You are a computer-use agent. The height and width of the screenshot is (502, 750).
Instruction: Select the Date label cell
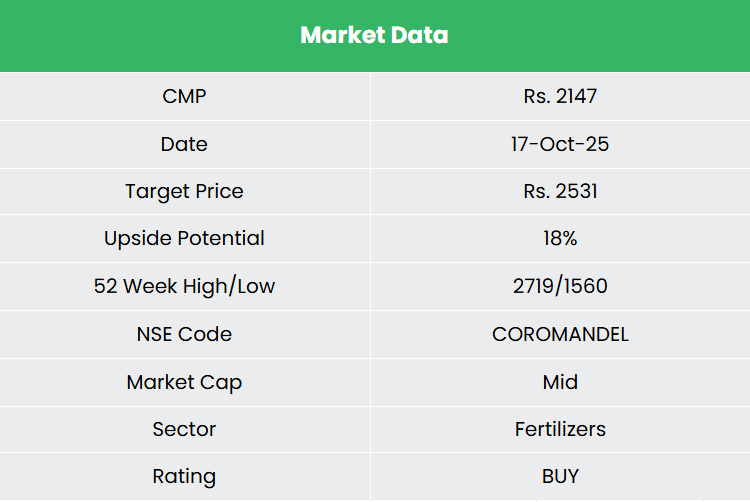184,144
